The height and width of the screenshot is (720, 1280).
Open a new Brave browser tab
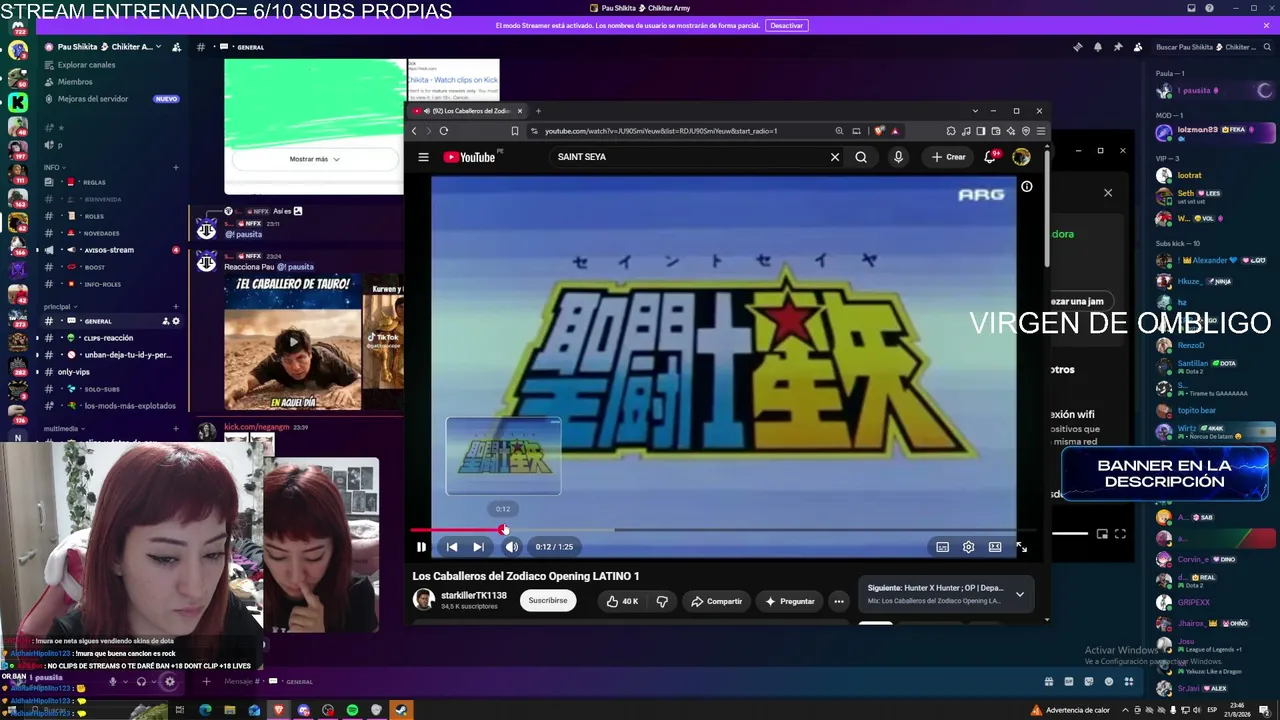pyautogui.click(x=538, y=111)
